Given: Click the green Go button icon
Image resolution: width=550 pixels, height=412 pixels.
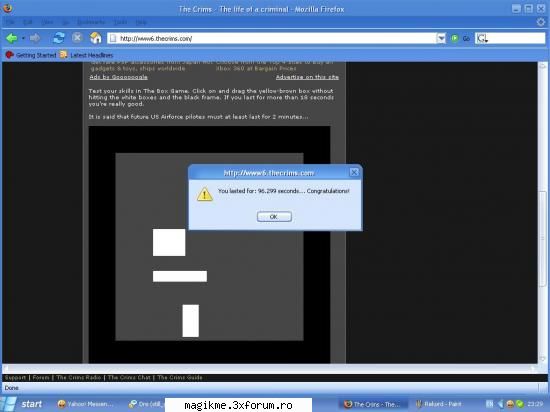Looking at the screenshot, I should [455, 38].
